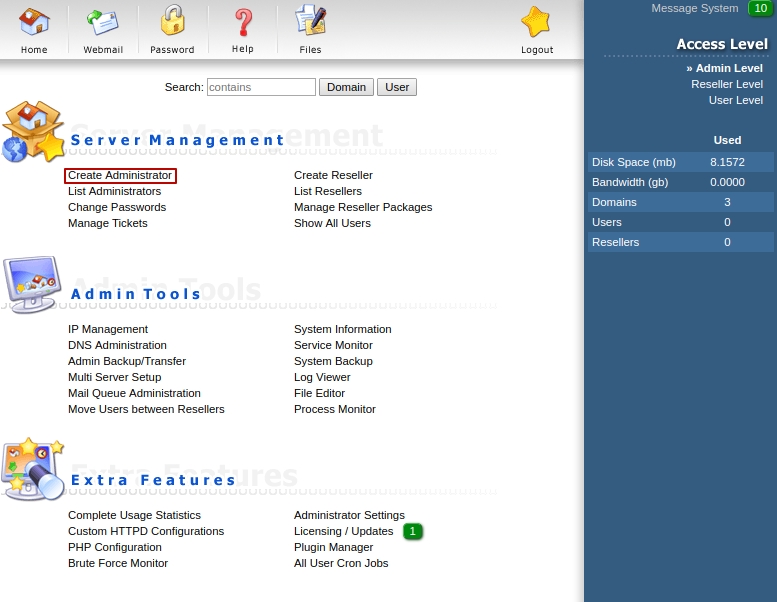Viewport: 777px width, 602px height.
Task: Open the Help question mark icon
Action: pyautogui.click(x=243, y=21)
